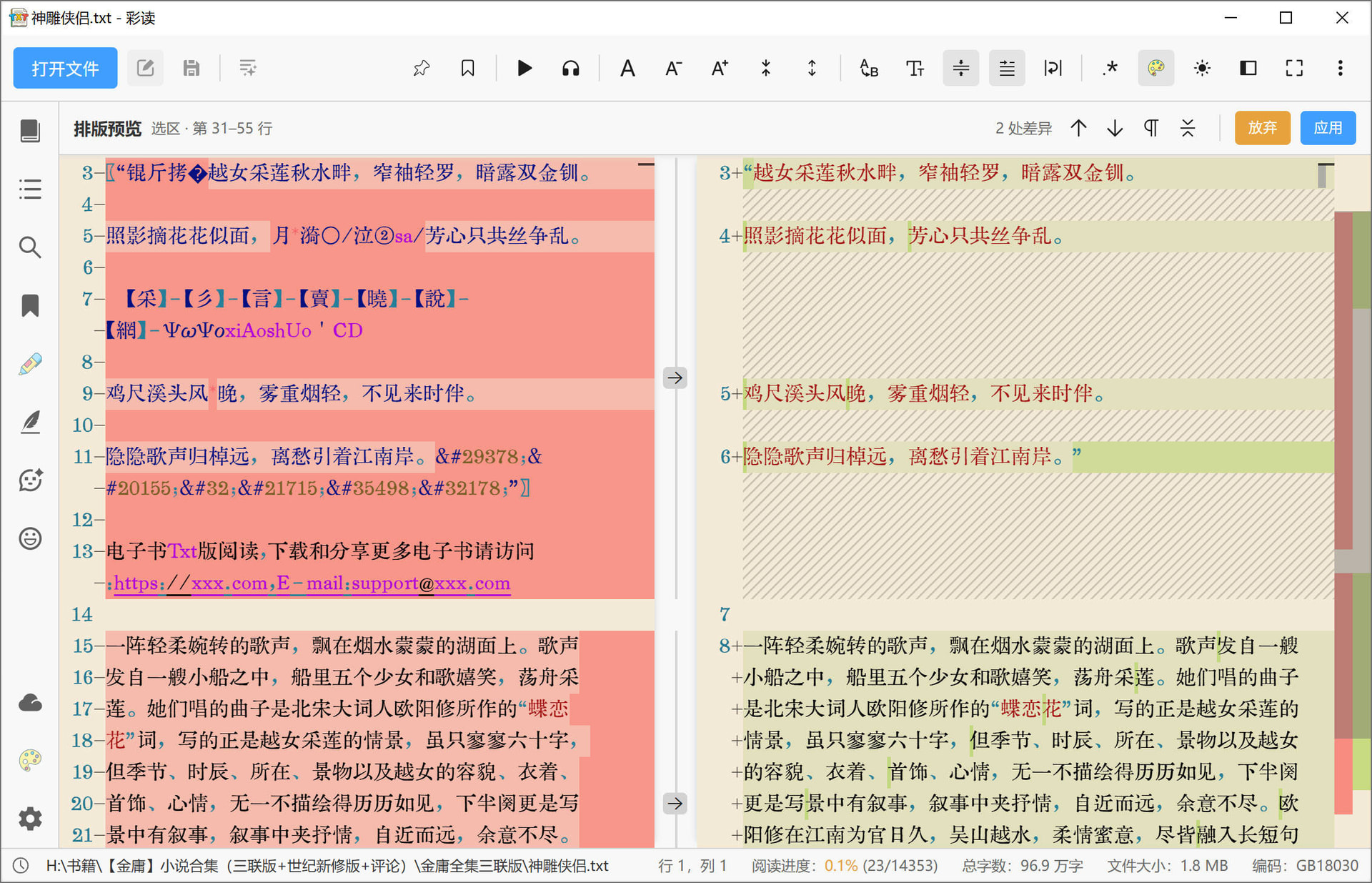Screen dimensions: 1372x883
Task: Save the file with the floppy disk icon
Action: coord(191,69)
